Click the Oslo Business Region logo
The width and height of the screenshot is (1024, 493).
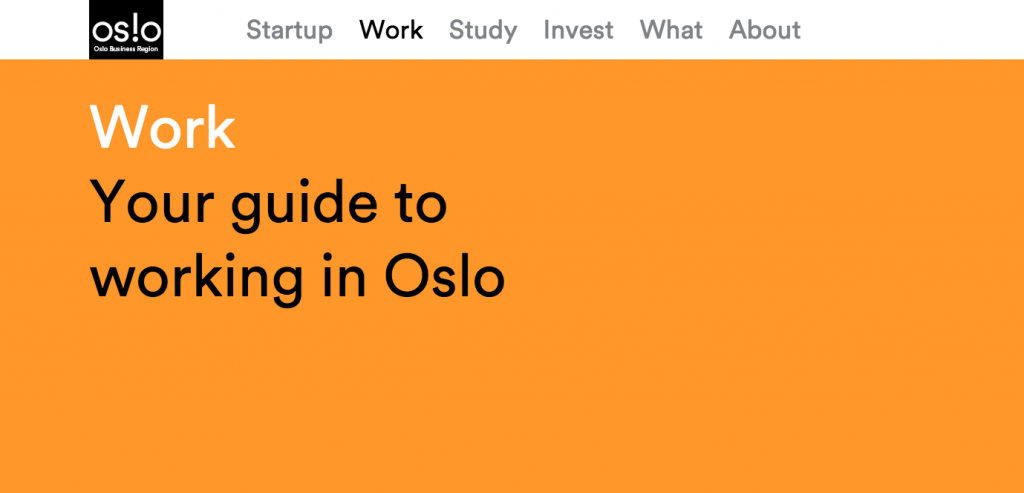pos(126,29)
